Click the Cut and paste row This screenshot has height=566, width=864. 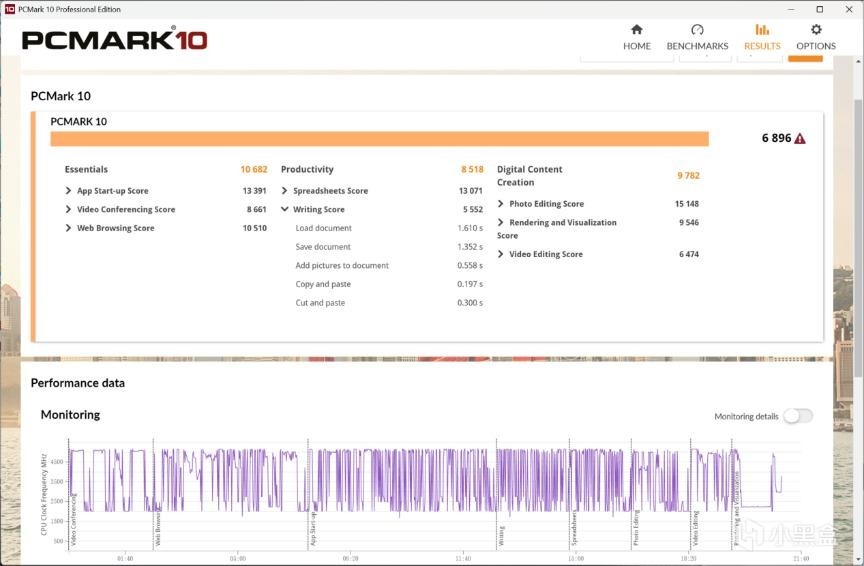pyautogui.click(x=389, y=303)
